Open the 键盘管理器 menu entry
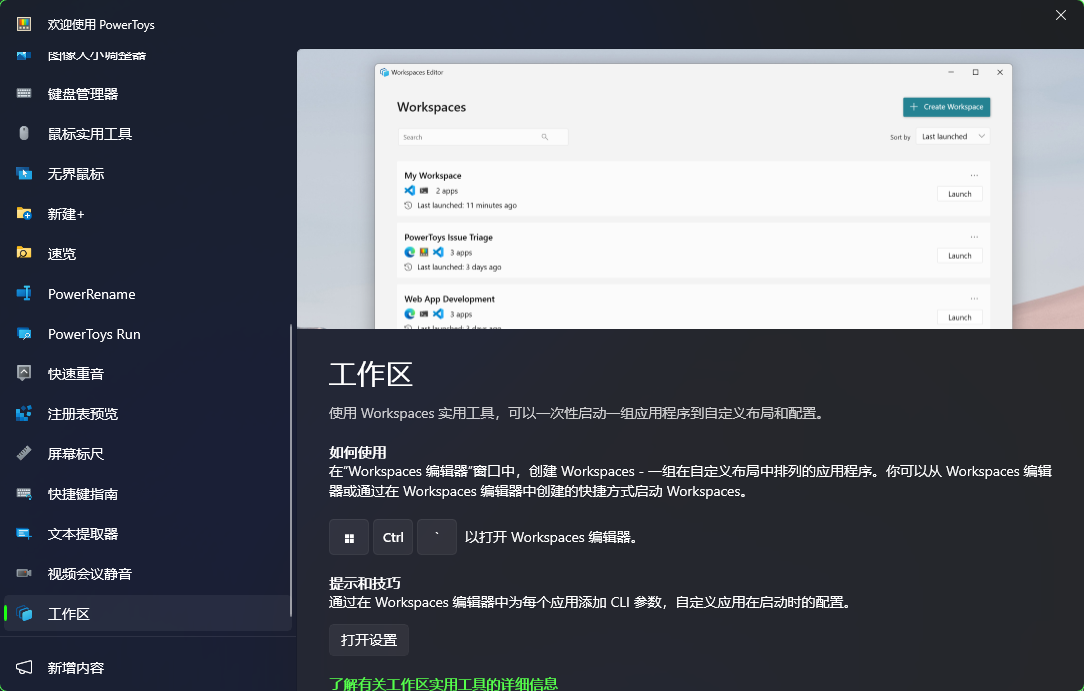Image resolution: width=1084 pixels, height=691 pixels. pos(148,94)
